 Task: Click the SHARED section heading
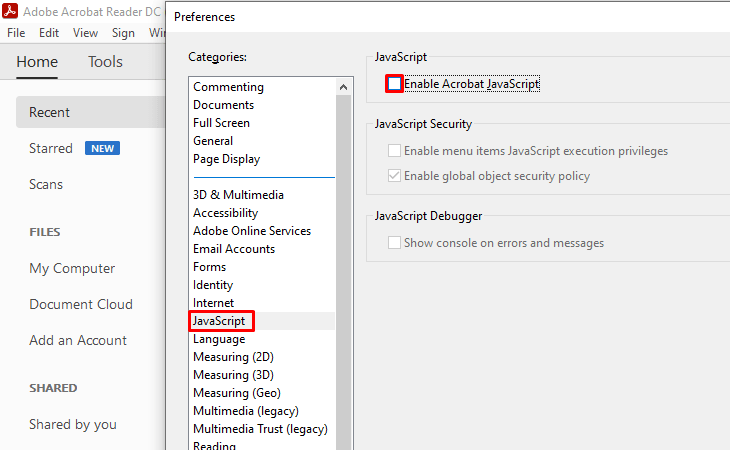coord(53,388)
